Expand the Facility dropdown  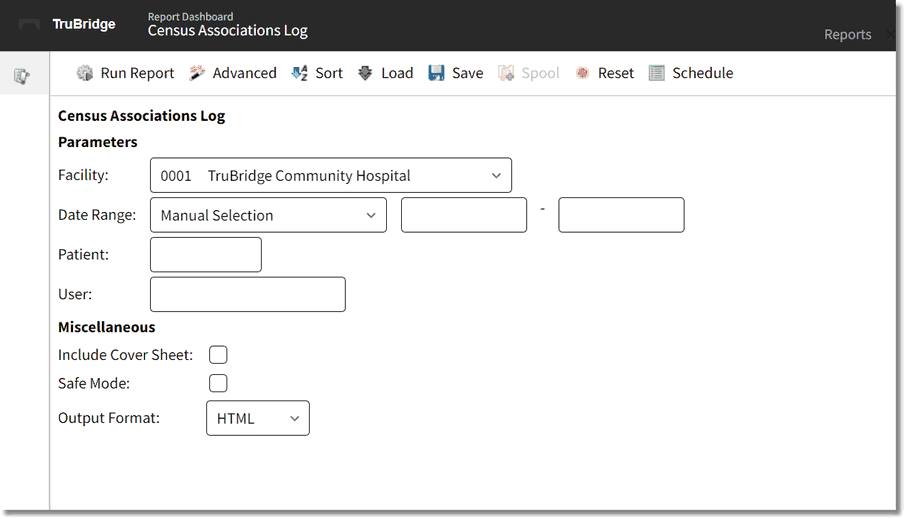[331, 176]
